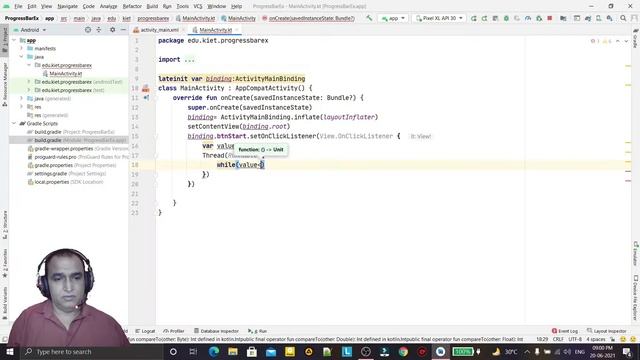Open File Explorer from the taskbar

[x=233, y=351]
